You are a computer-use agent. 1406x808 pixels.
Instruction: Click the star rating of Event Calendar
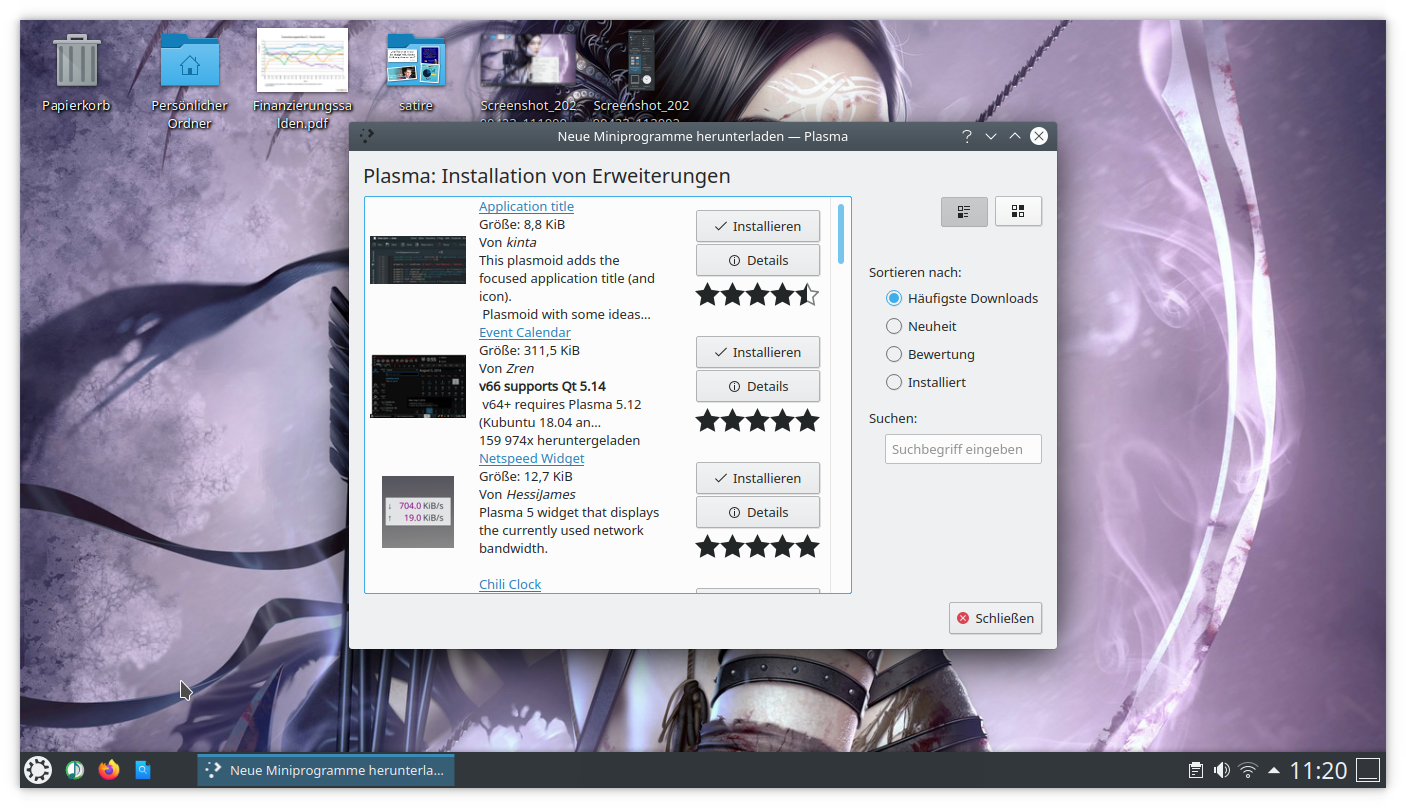pos(758,420)
